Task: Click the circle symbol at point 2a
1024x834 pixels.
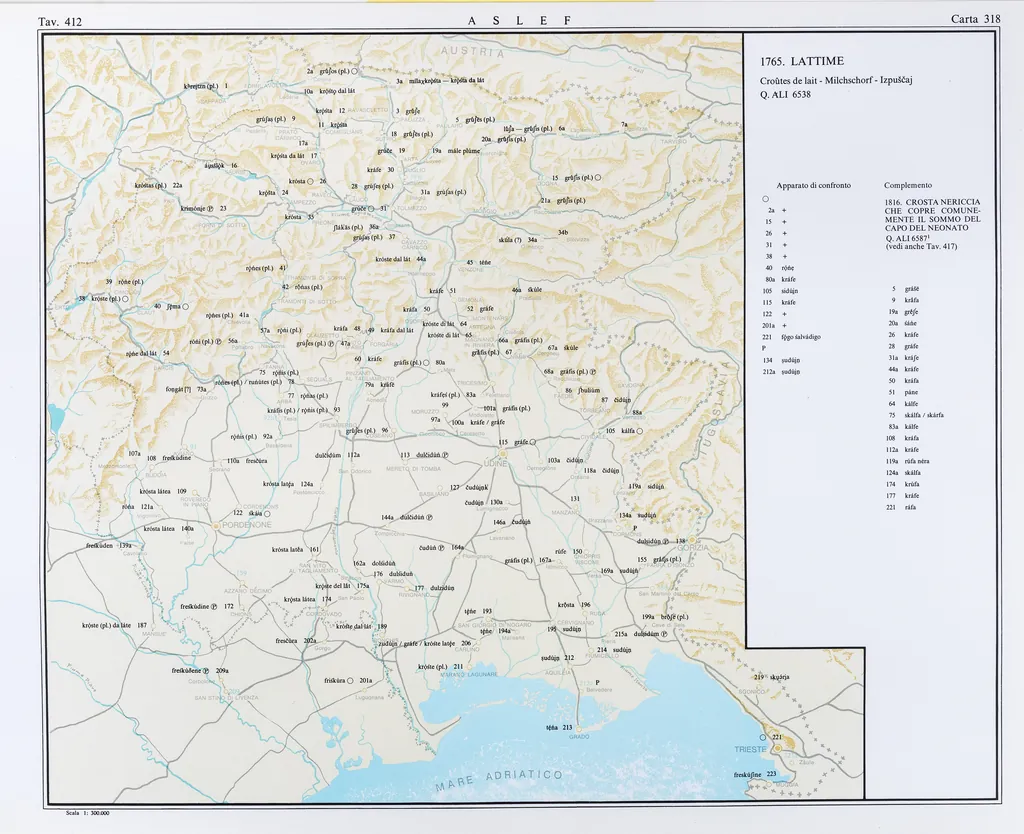Action: tap(354, 72)
